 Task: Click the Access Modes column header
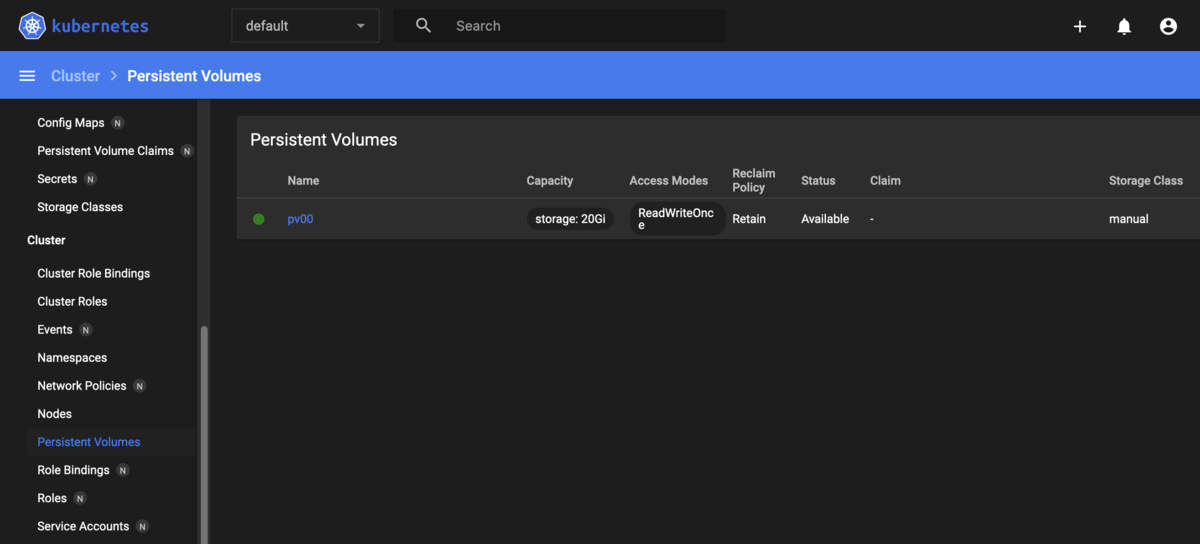coord(669,181)
